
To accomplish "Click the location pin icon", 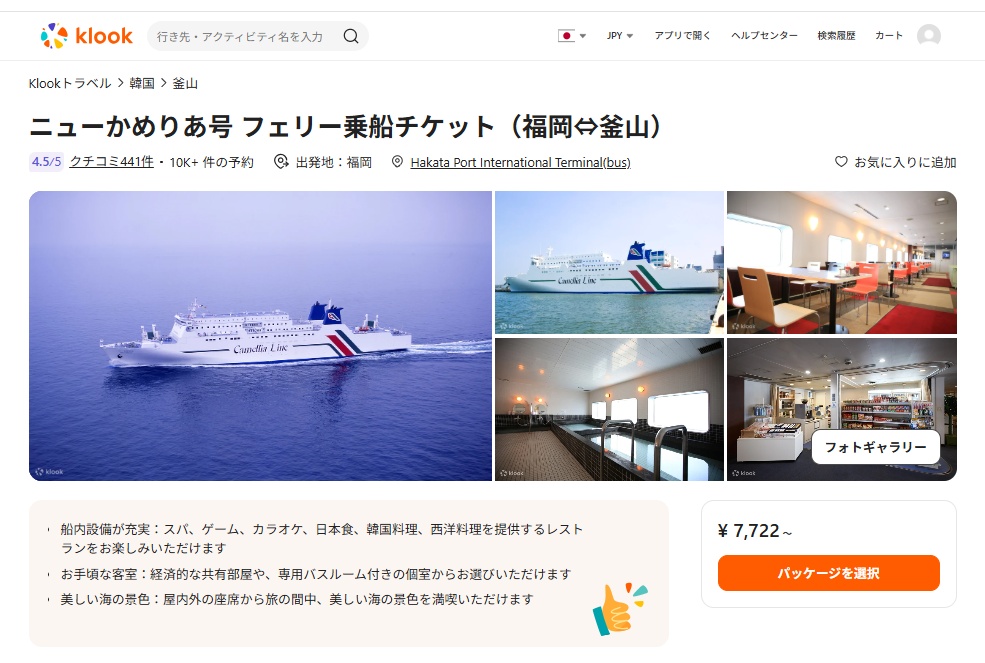I will (x=397, y=162).
